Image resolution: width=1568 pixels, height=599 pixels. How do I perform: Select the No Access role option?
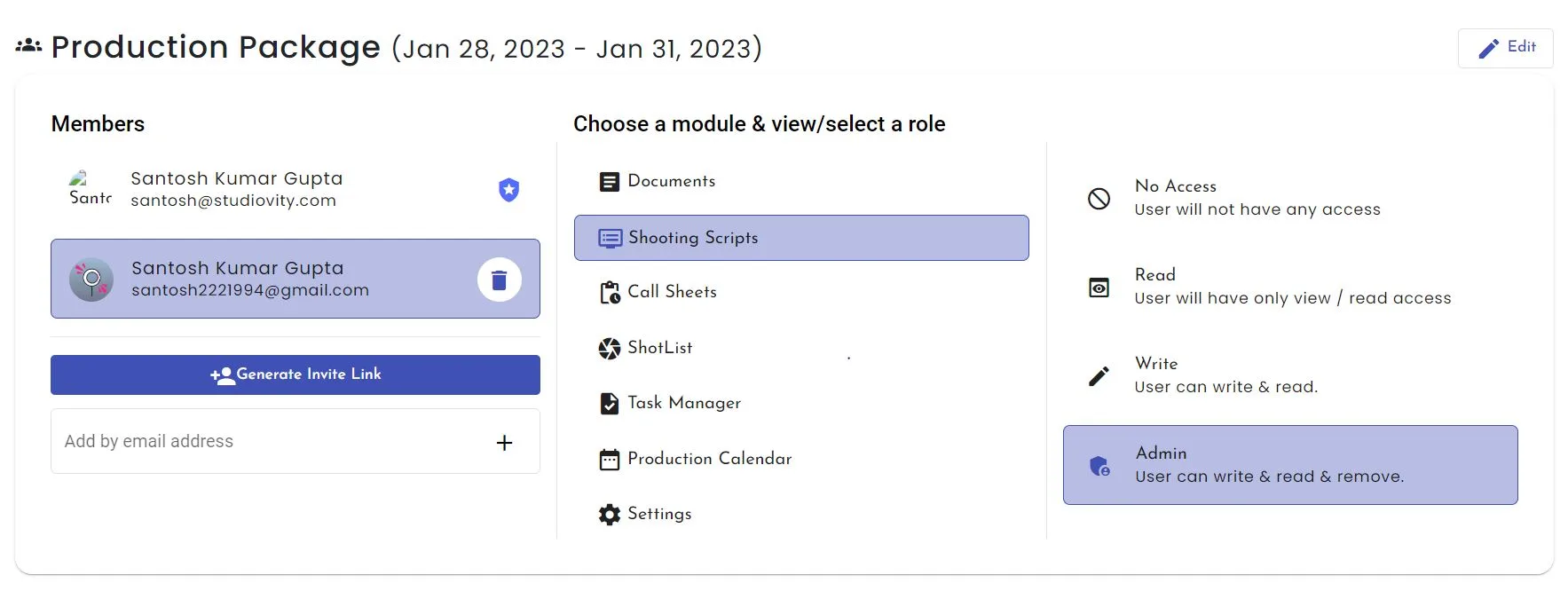coord(1257,198)
